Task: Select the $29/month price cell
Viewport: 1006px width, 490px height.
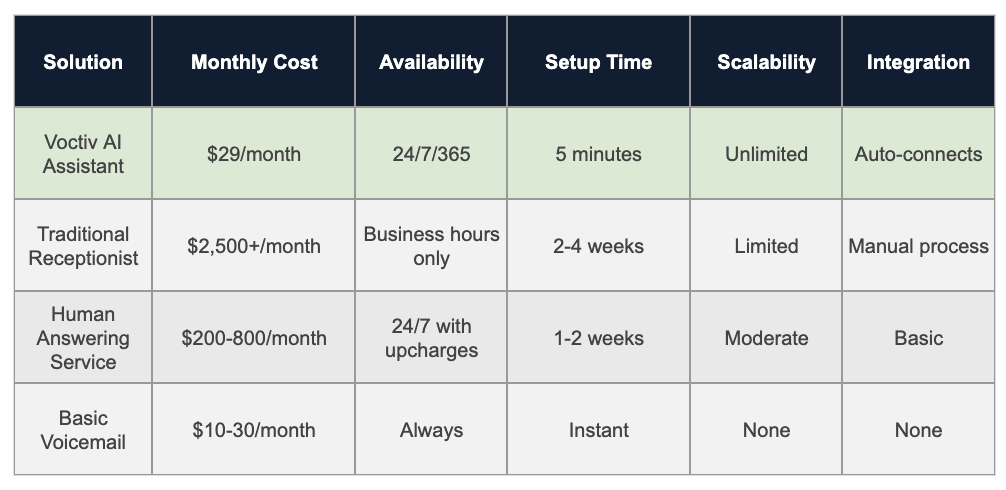Action: (254, 154)
